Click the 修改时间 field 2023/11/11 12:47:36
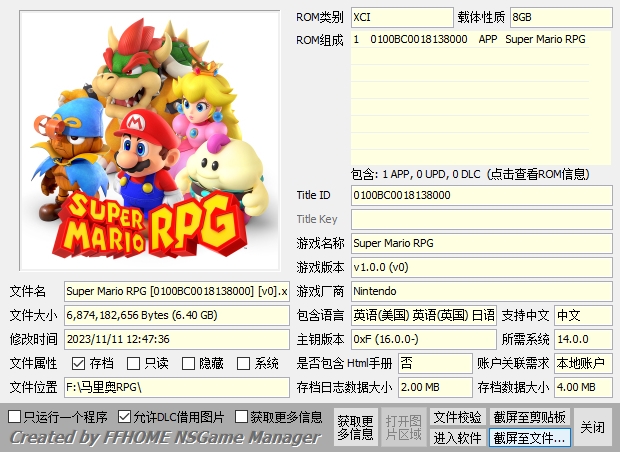Screen dimensions: 620x452 pyautogui.click(x=177, y=339)
